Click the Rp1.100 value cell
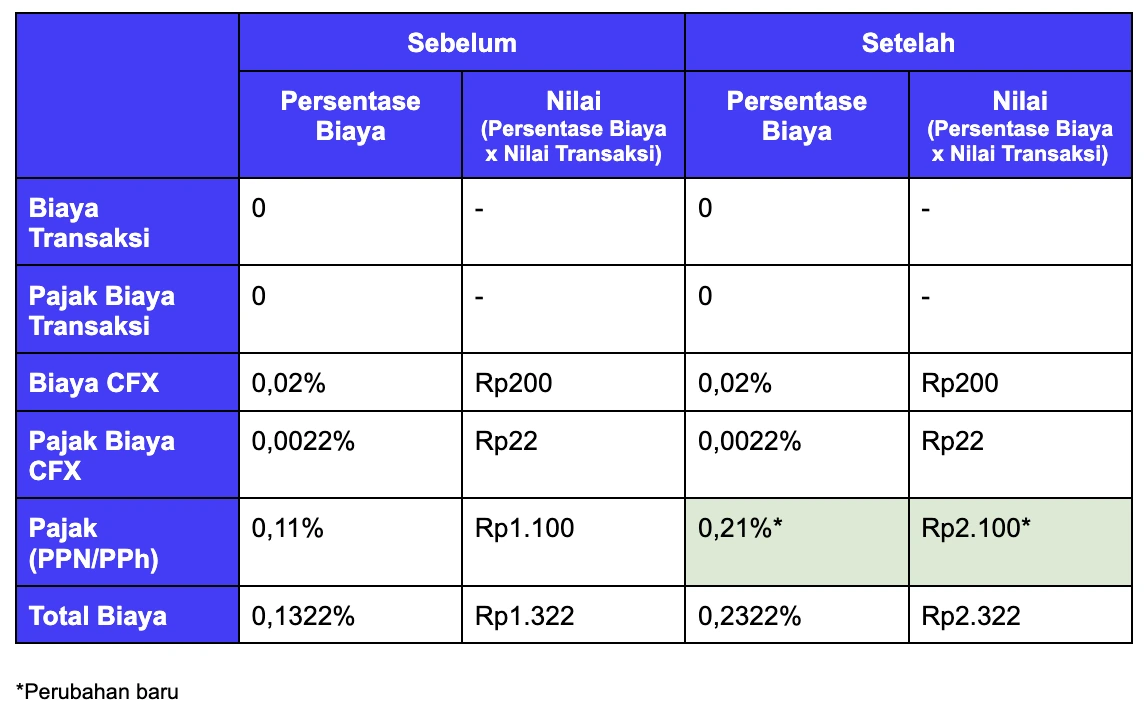The width and height of the screenshot is (1148, 718). (573, 542)
